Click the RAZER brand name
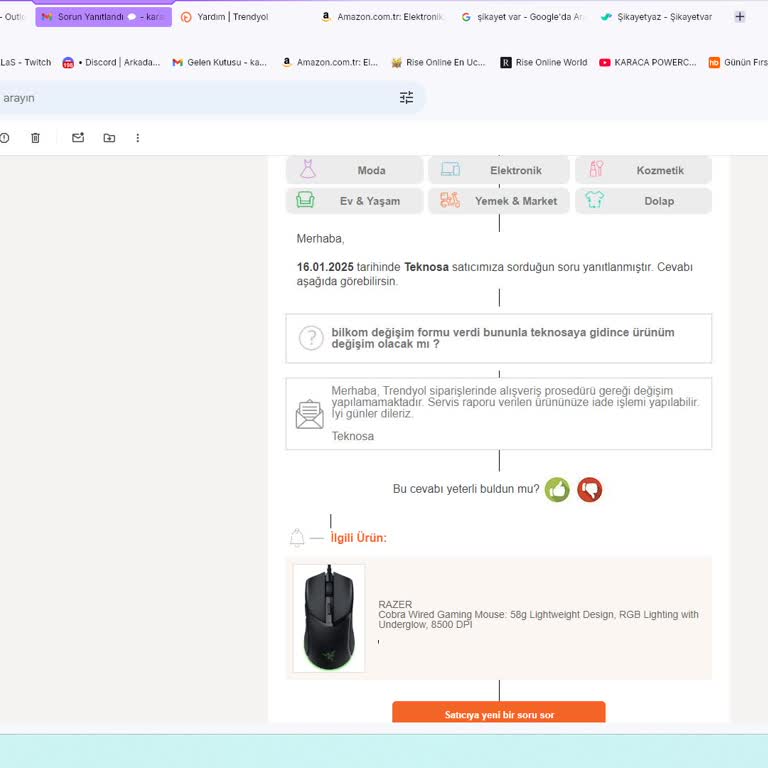 pyautogui.click(x=395, y=604)
